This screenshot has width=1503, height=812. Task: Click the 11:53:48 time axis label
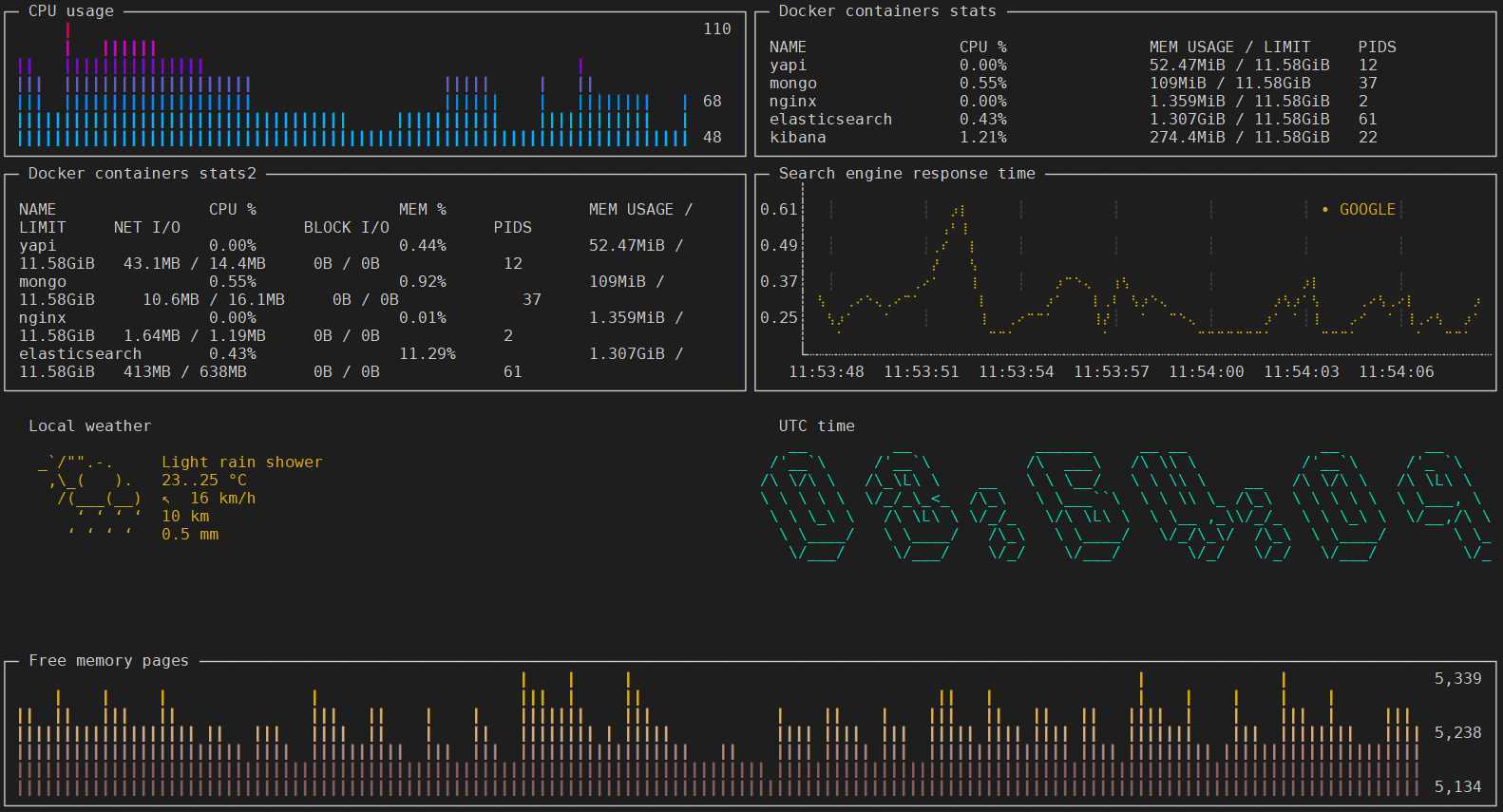(827, 371)
